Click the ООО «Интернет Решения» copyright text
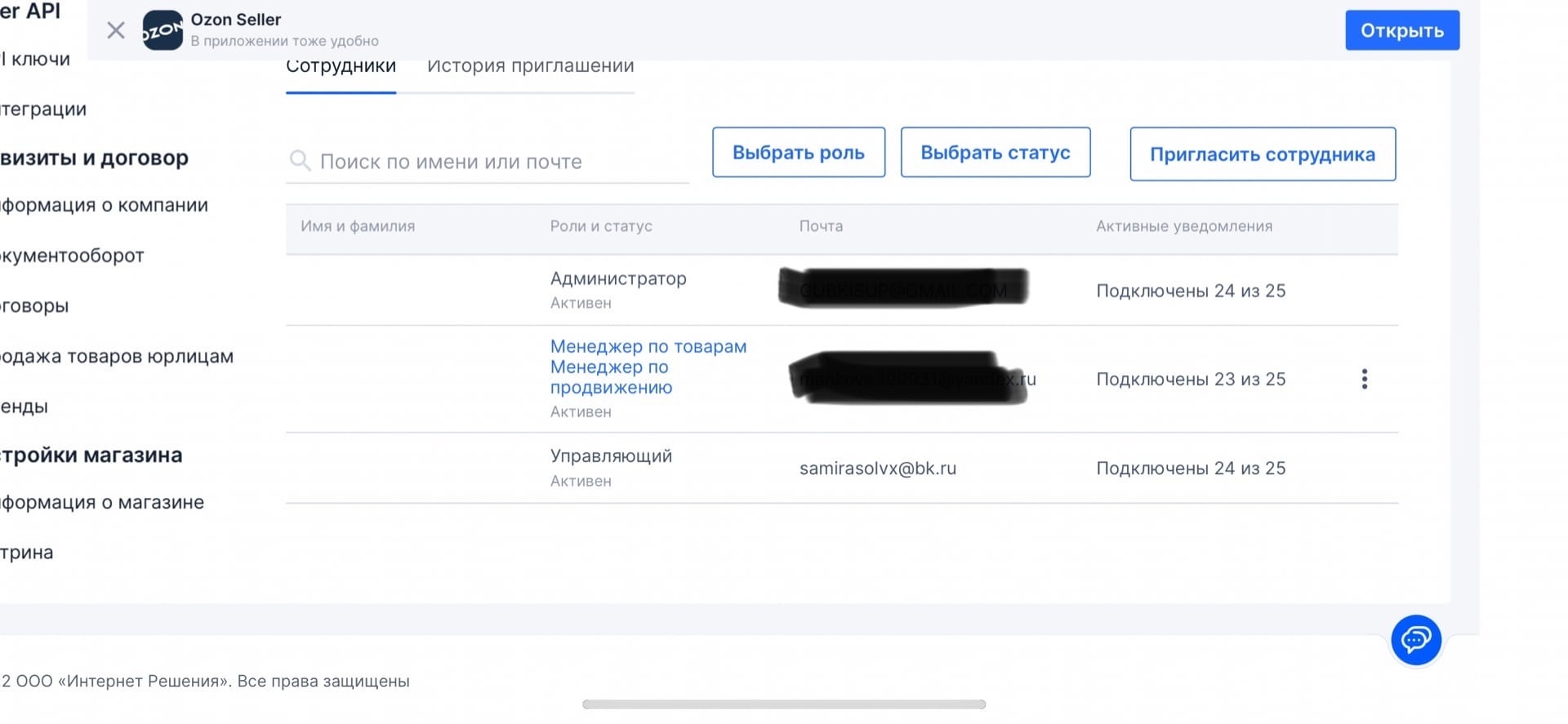 (206, 682)
